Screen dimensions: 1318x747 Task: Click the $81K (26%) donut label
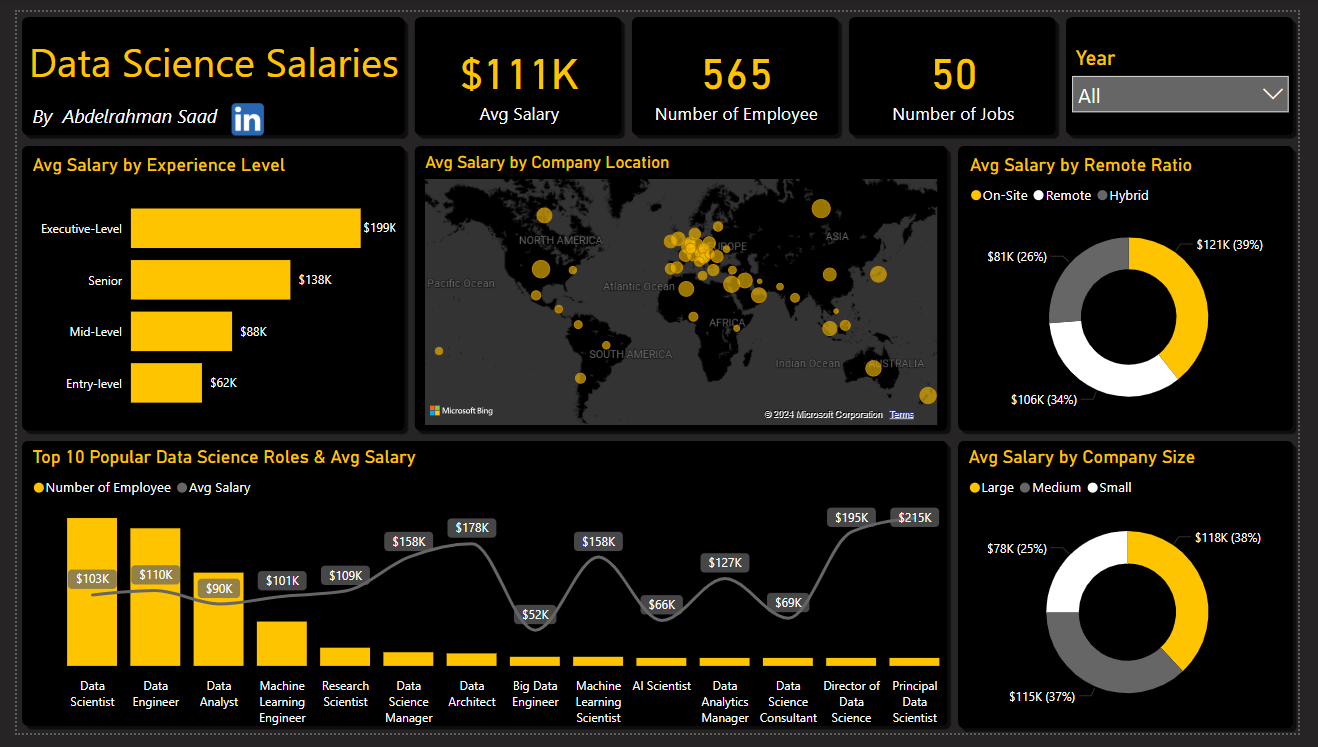click(x=1017, y=257)
